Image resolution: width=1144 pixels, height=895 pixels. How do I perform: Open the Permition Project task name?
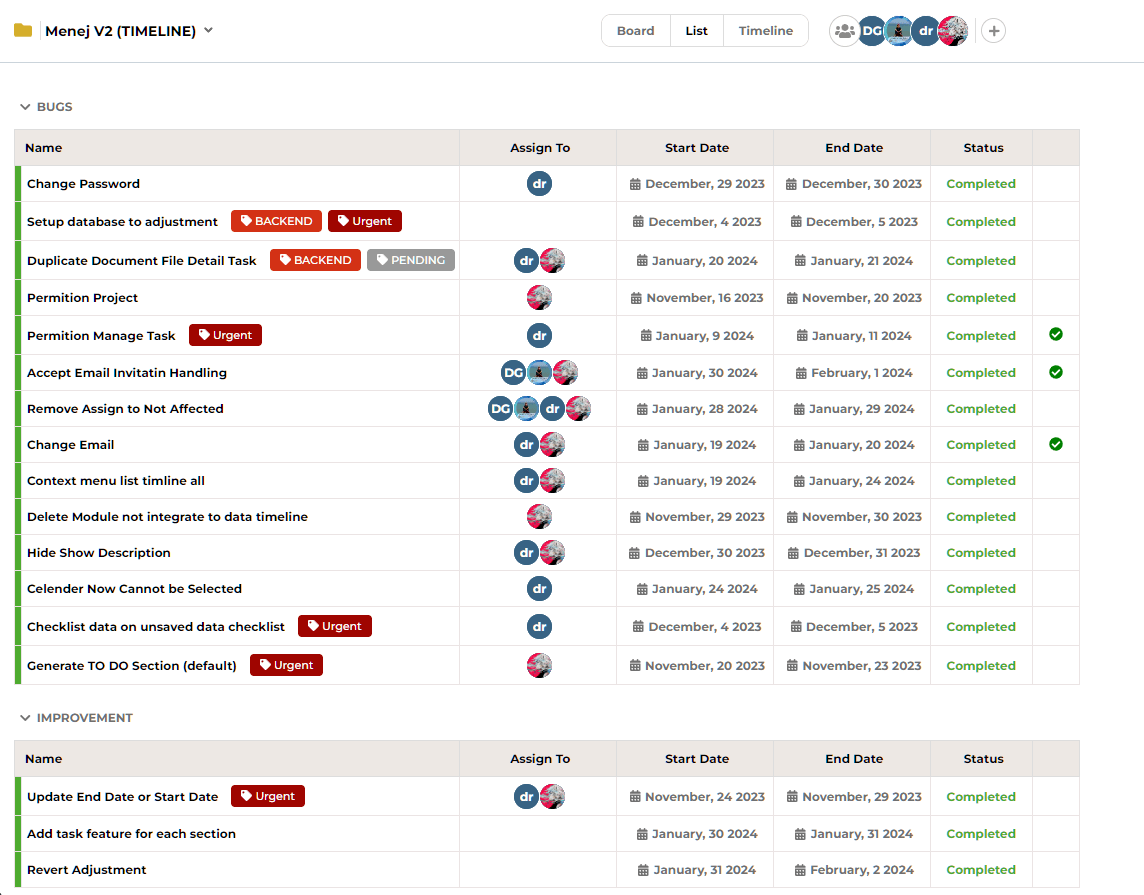[x=82, y=298]
